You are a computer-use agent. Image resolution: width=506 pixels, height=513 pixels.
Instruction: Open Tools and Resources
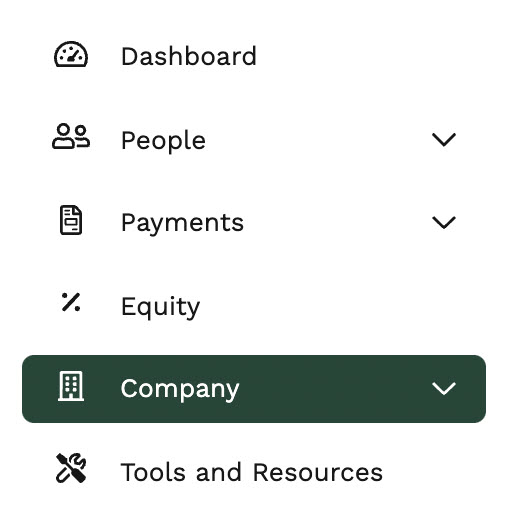[252, 472]
